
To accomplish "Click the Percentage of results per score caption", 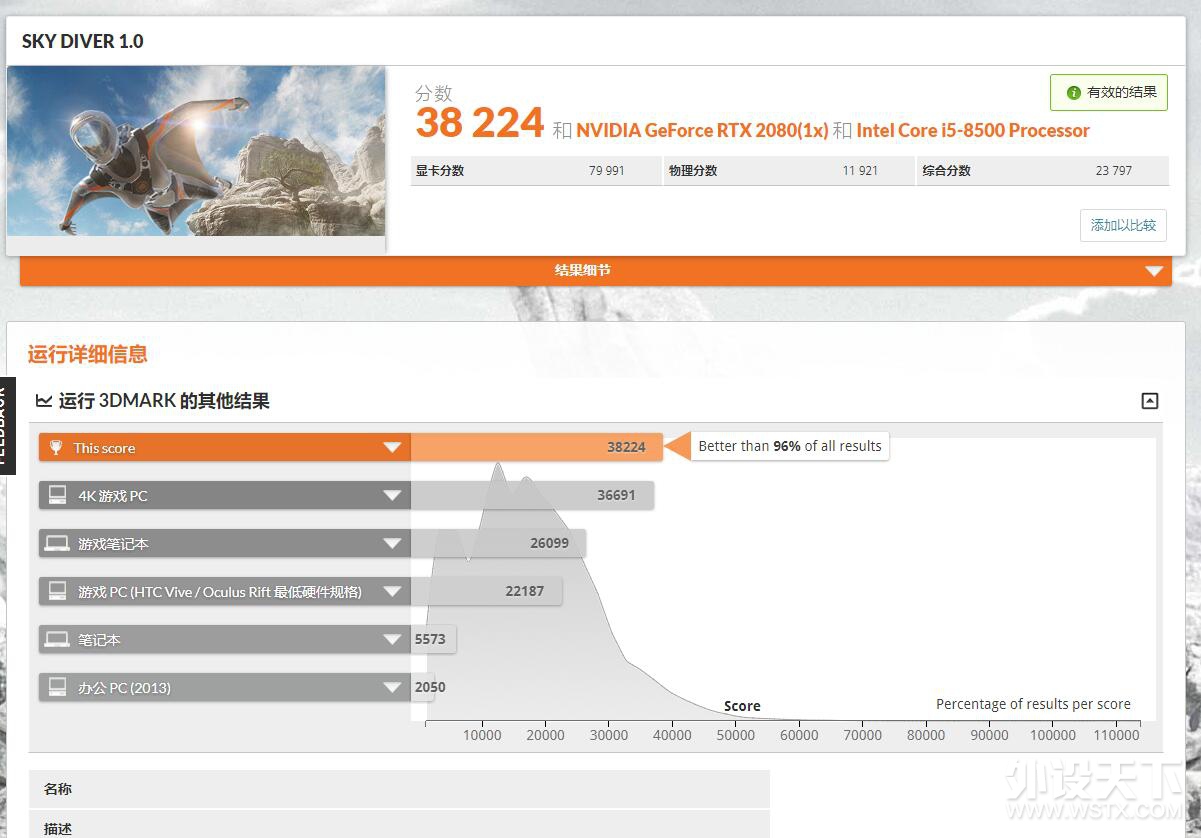I will pyautogui.click(x=1033, y=704).
